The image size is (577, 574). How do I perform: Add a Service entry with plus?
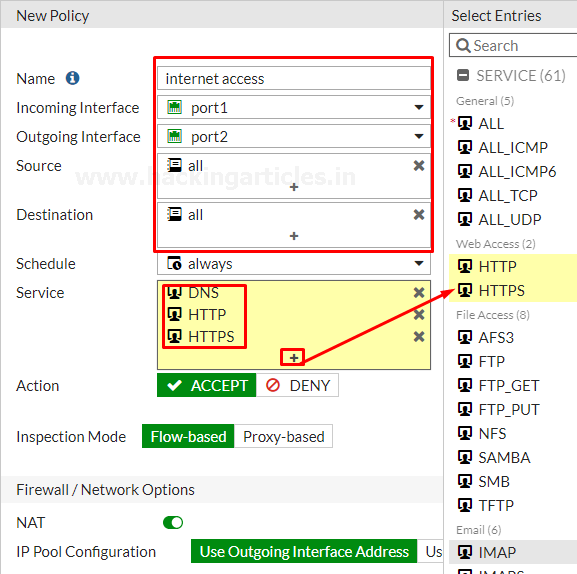[x=293, y=358]
